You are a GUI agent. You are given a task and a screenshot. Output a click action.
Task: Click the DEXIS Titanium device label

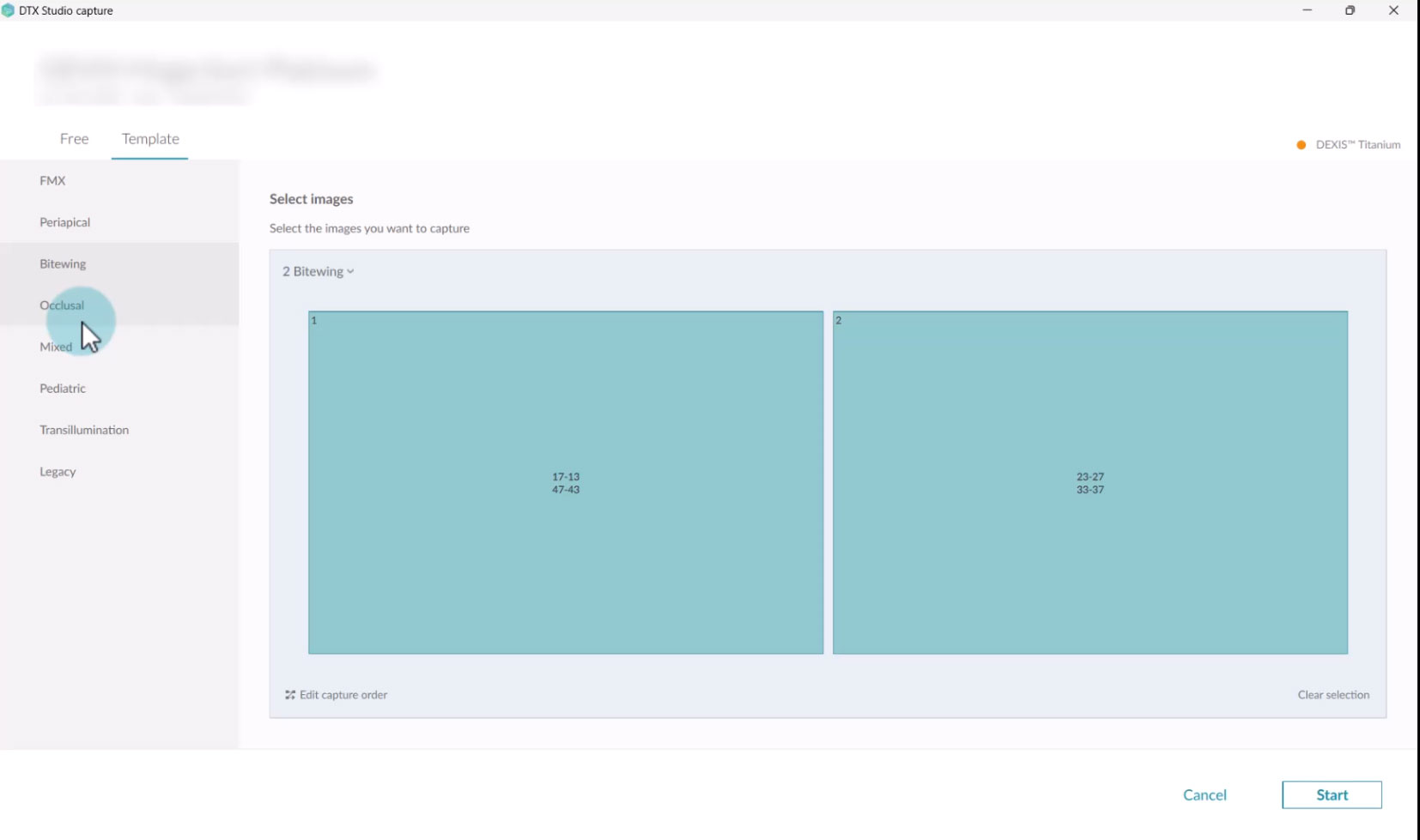click(x=1358, y=145)
